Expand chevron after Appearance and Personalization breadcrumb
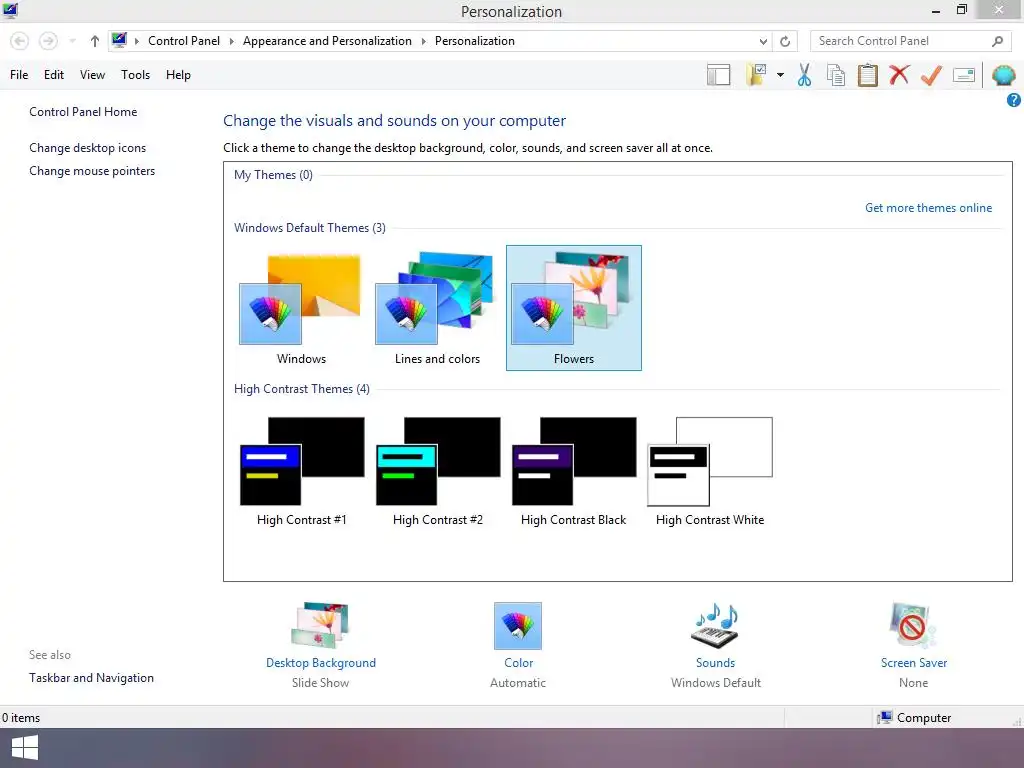Image resolution: width=1024 pixels, height=768 pixels. click(423, 41)
